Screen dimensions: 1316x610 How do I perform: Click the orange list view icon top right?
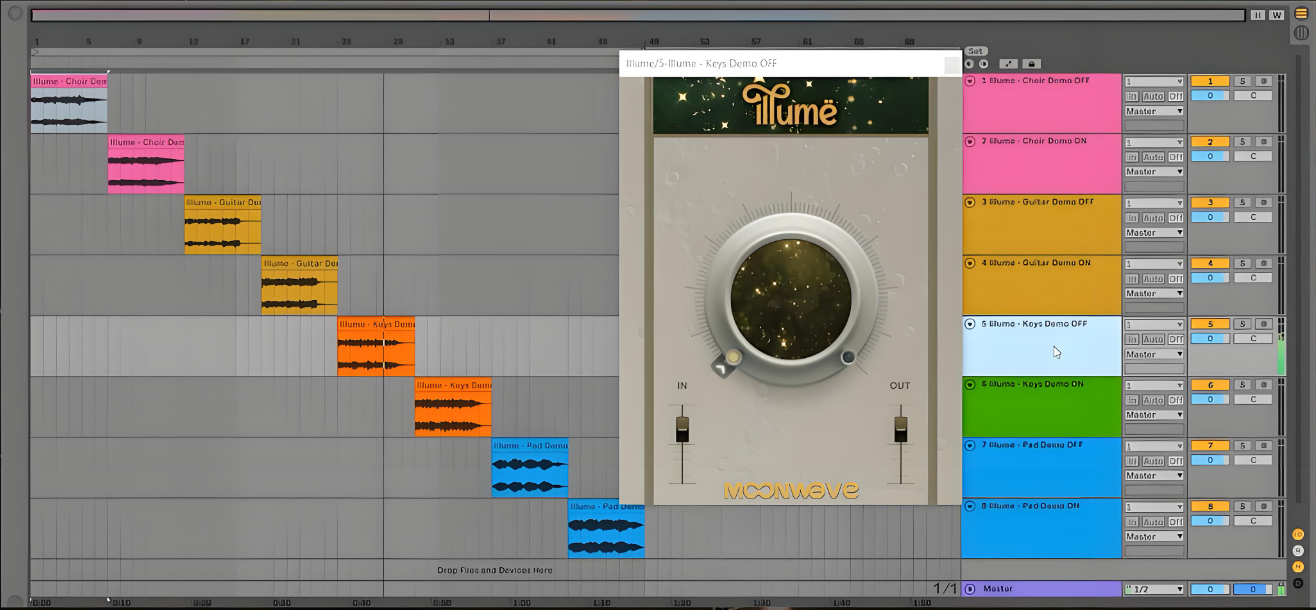point(1301,13)
